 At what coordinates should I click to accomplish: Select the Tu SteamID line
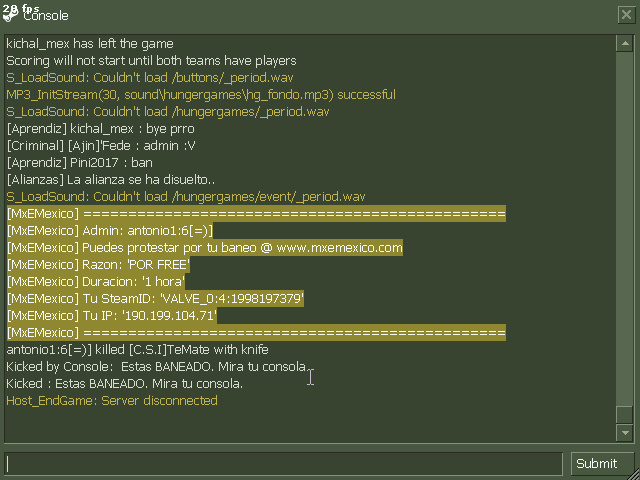click(155, 299)
